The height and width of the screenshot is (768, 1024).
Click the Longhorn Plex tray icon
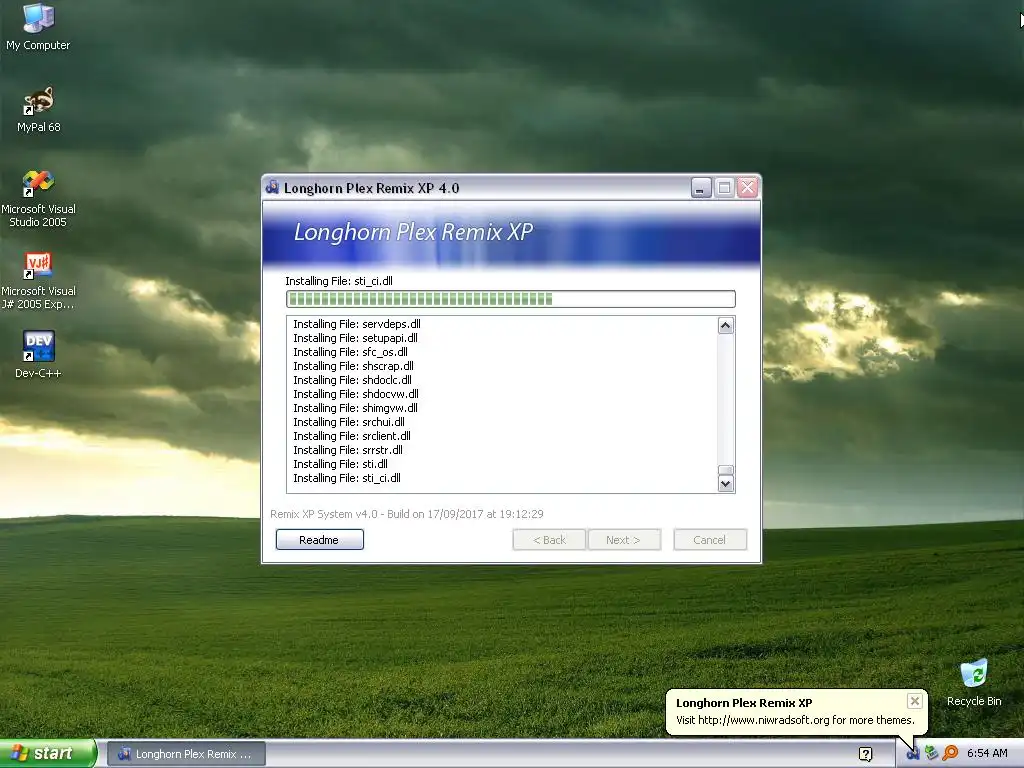(912, 753)
